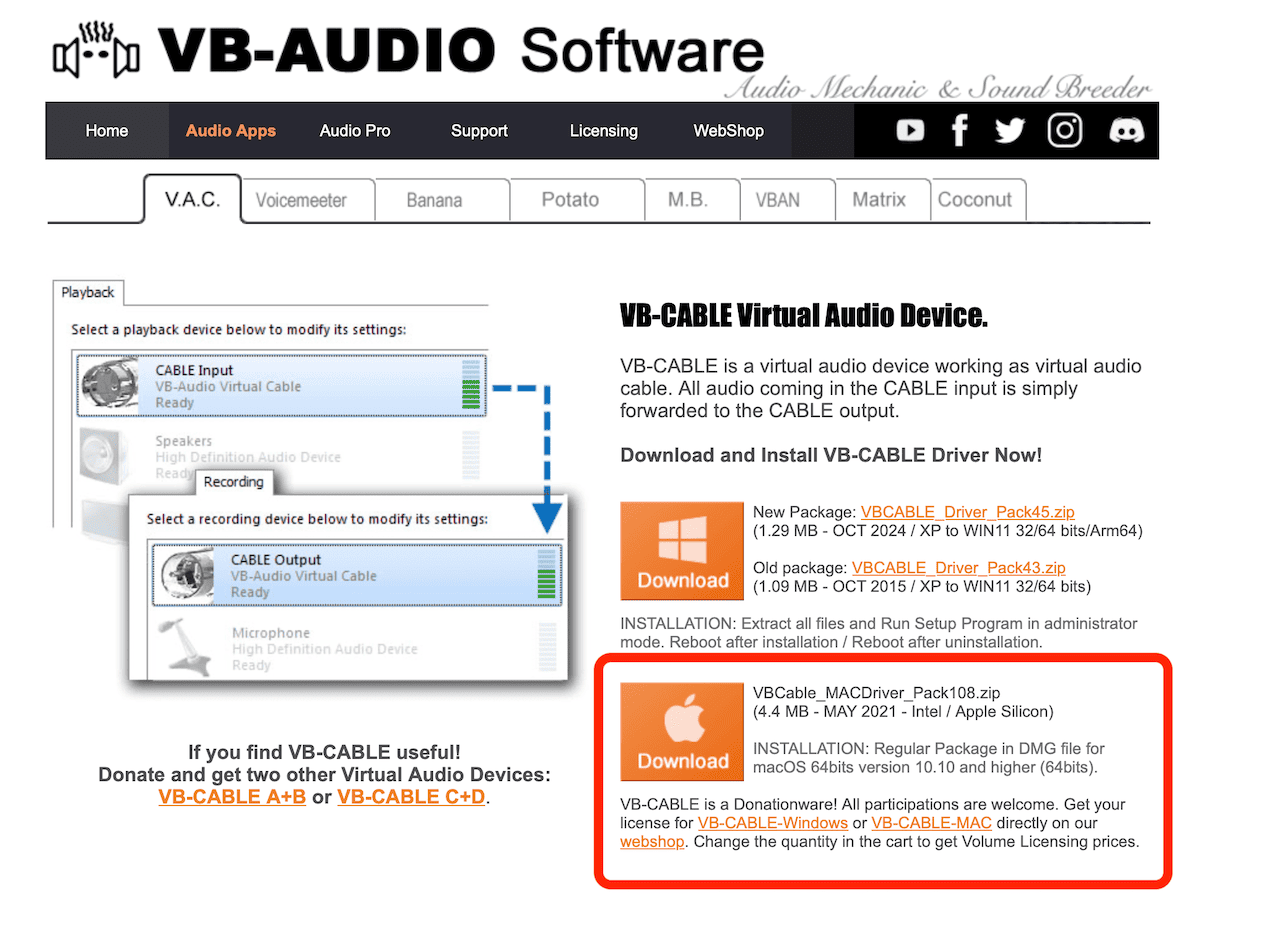This screenshot has height=925, width=1280.
Task: Open the VB-CABLE A+B link
Action: click(x=232, y=797)
